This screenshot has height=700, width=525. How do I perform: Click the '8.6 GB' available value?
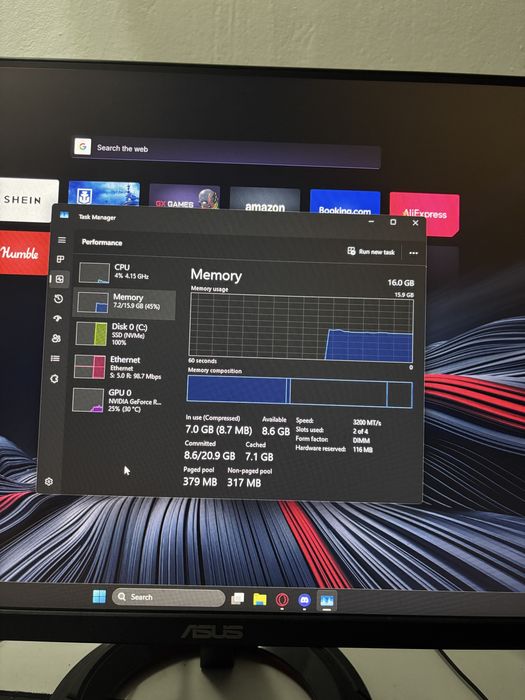(x=275, y=431)
